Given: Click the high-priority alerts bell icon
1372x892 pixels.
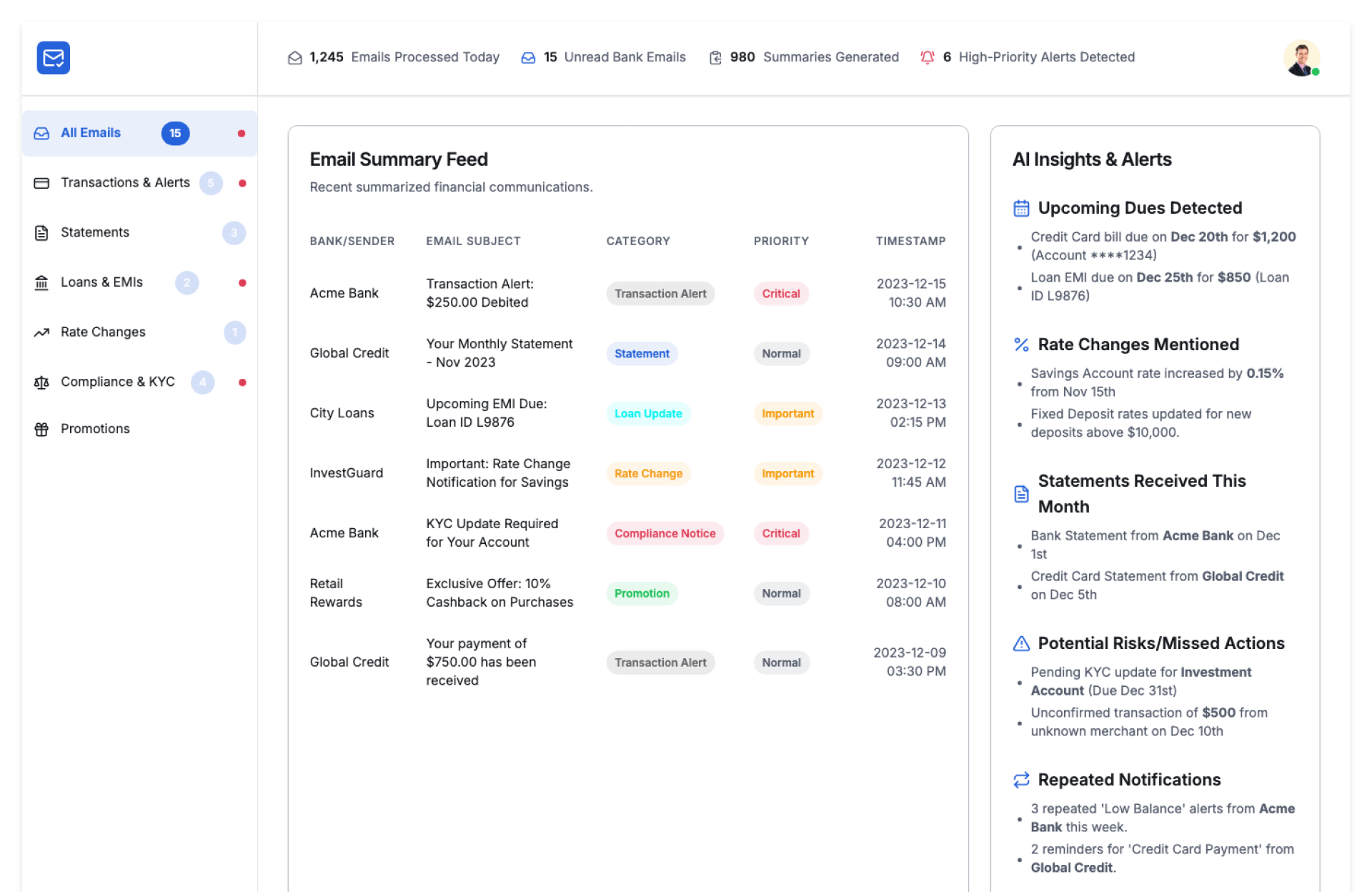Looking at the screenshot, I should [x=927, y=57].
